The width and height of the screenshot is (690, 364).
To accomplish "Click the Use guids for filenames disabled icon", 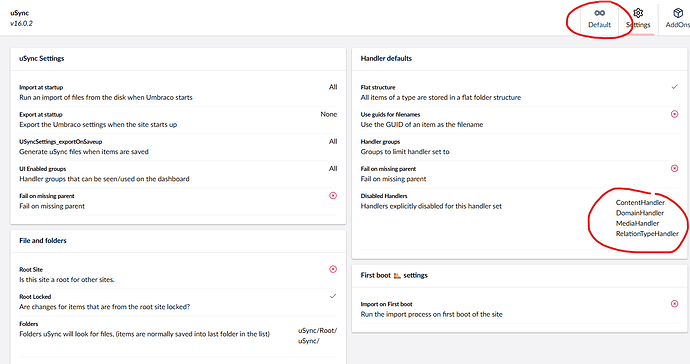I will (675, 114).
